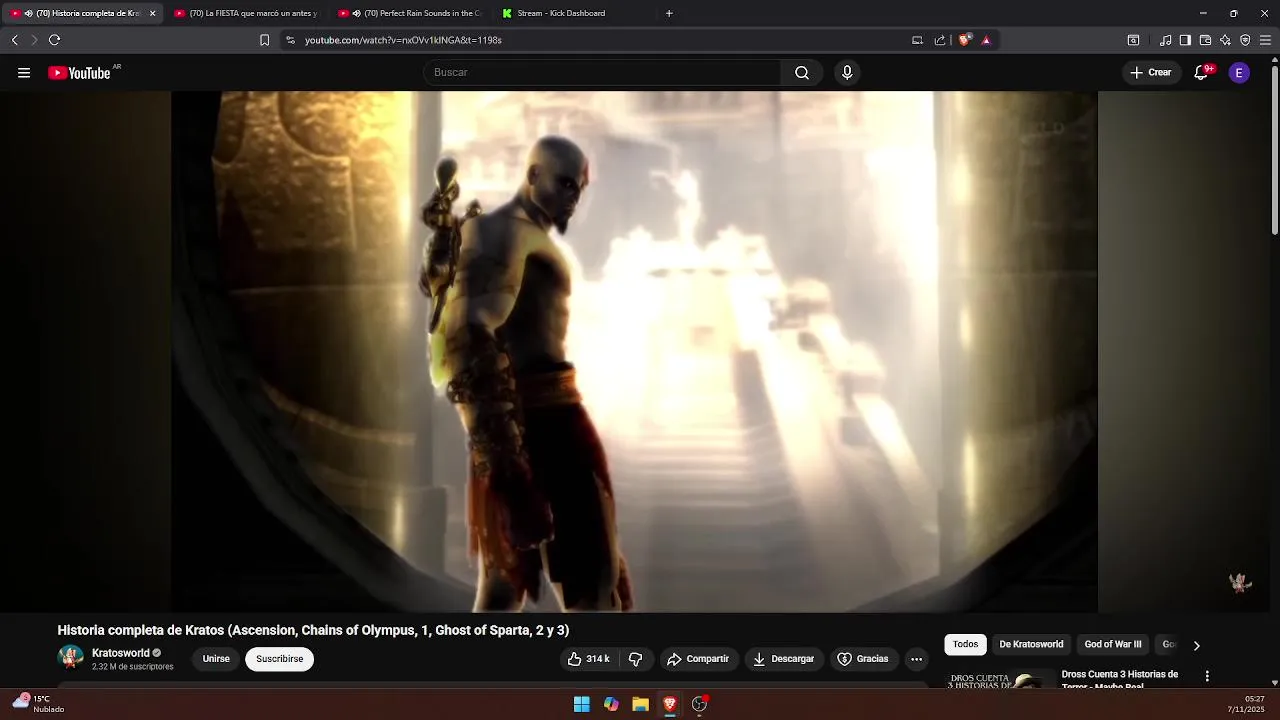The width and height of the screenshot is (1280, 720).
Task: Click the Brave icon in taskbar
Action: [x=670, y=704]
